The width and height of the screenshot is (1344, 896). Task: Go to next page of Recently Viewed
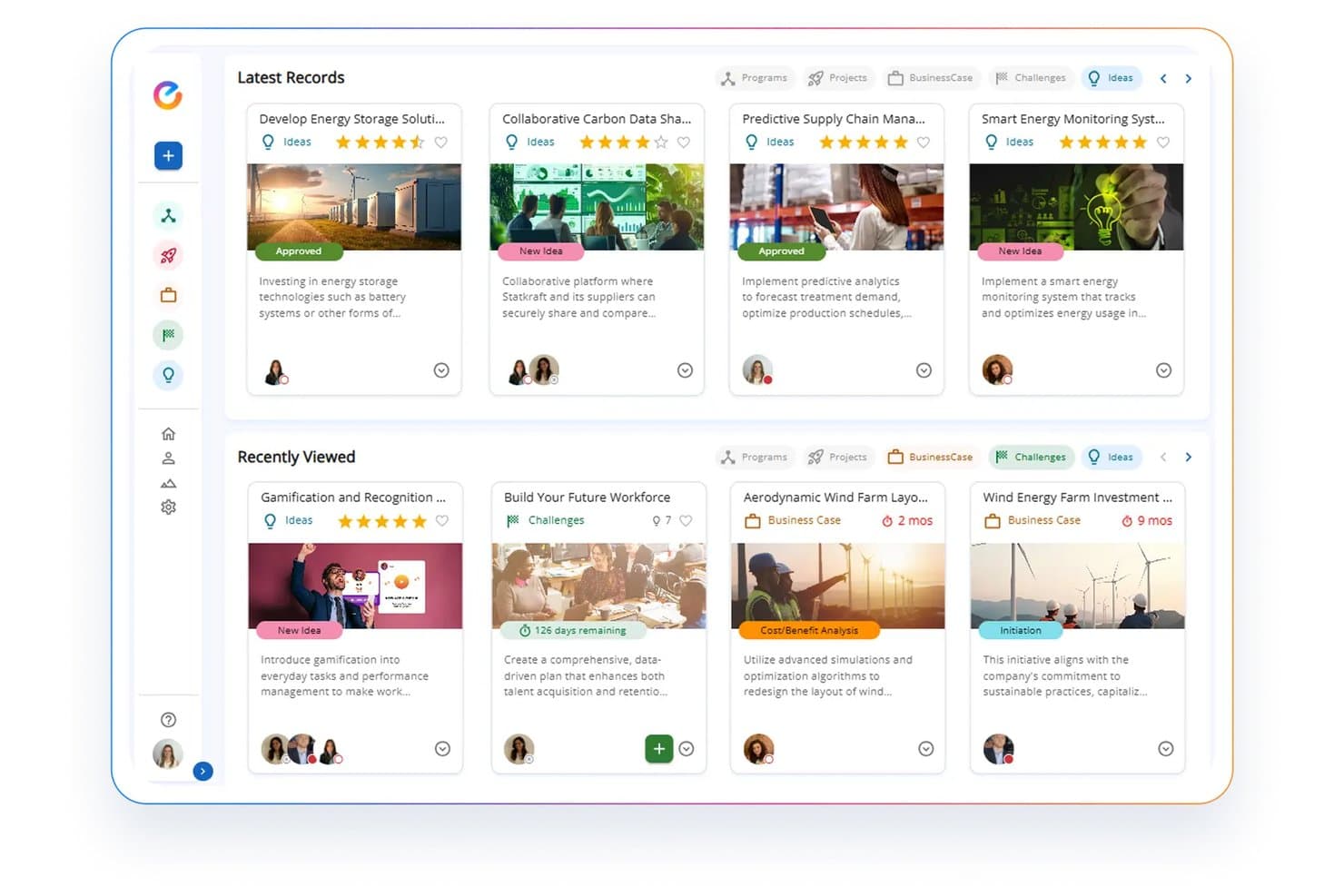(1188, 458)
